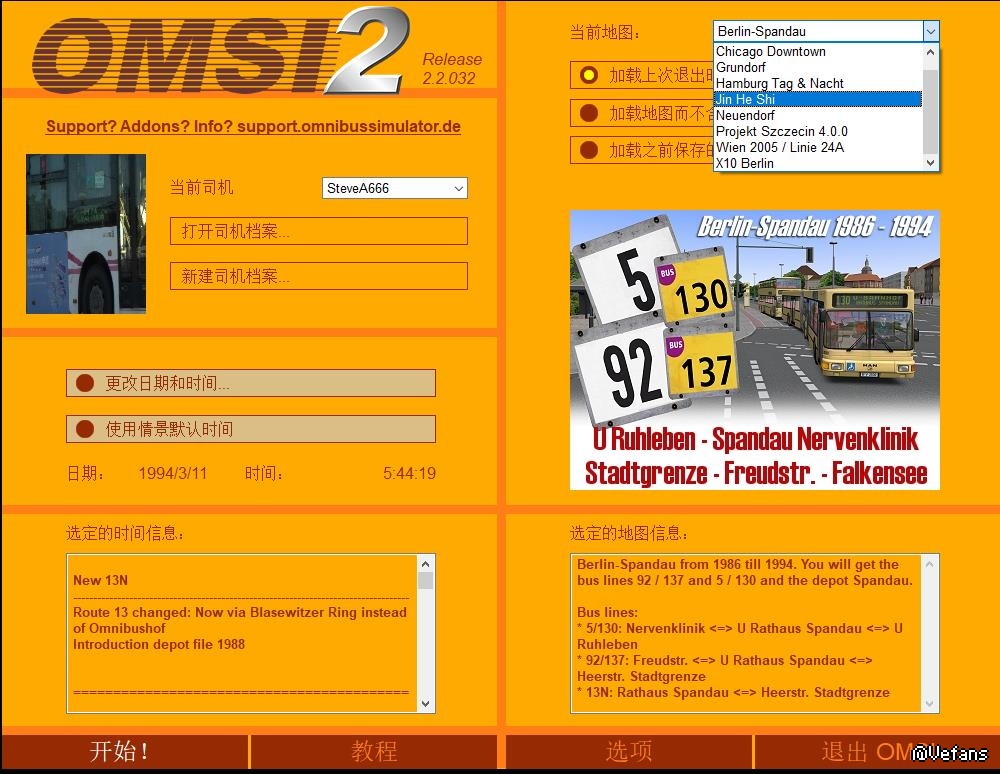Click the driver bus photo thumbnail

pyautogui.click(x=86, y=234)
